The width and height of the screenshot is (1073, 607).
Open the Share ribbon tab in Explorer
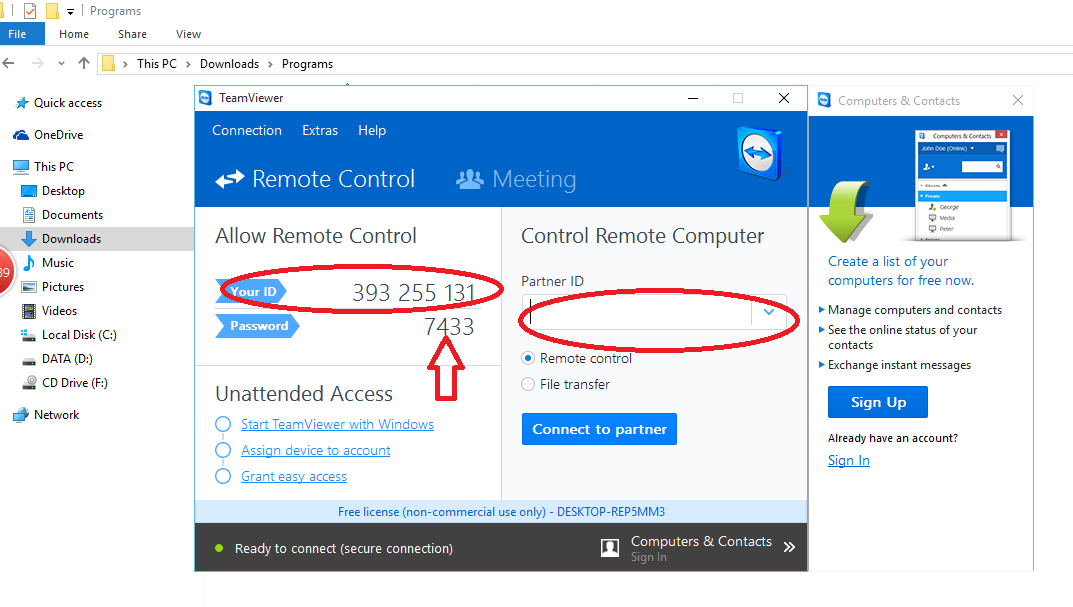point(132,34)
